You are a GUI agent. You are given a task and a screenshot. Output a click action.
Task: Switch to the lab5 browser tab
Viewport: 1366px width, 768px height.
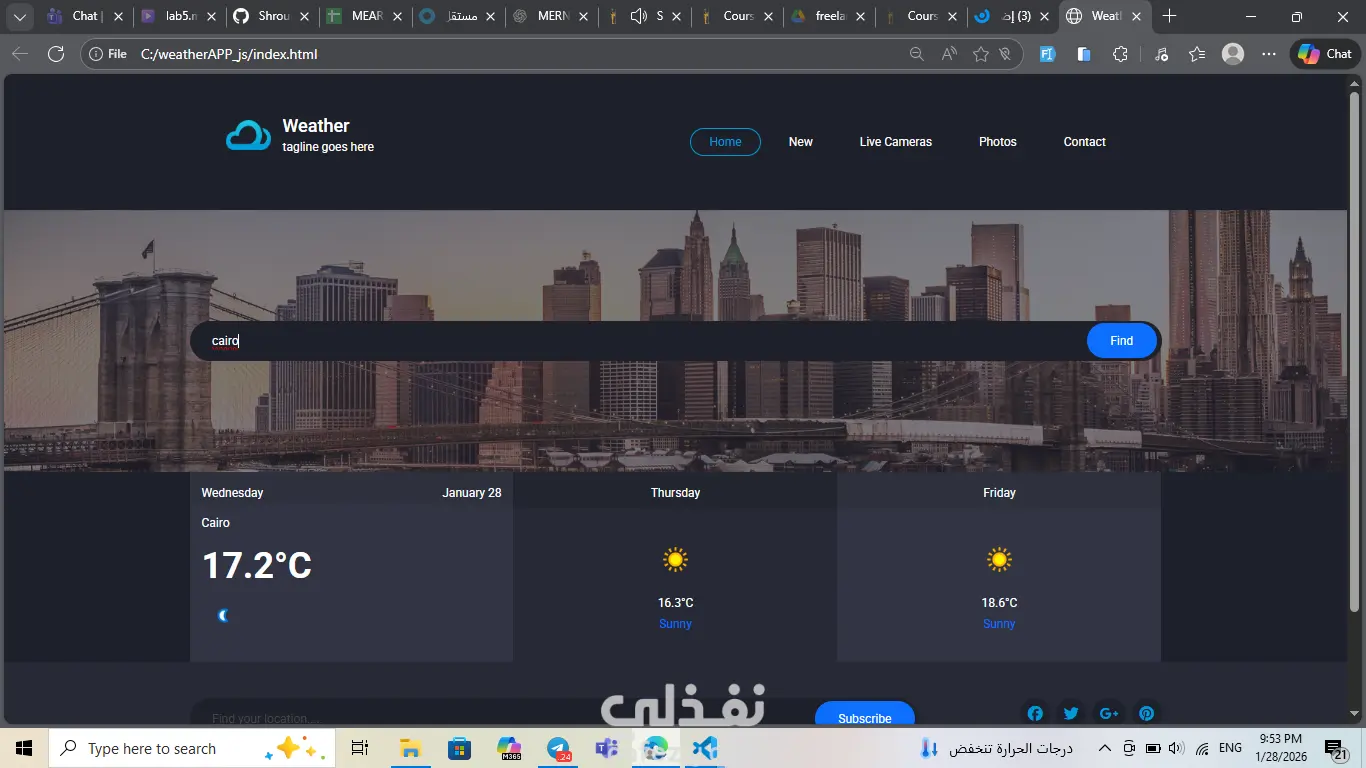point(178,16)
